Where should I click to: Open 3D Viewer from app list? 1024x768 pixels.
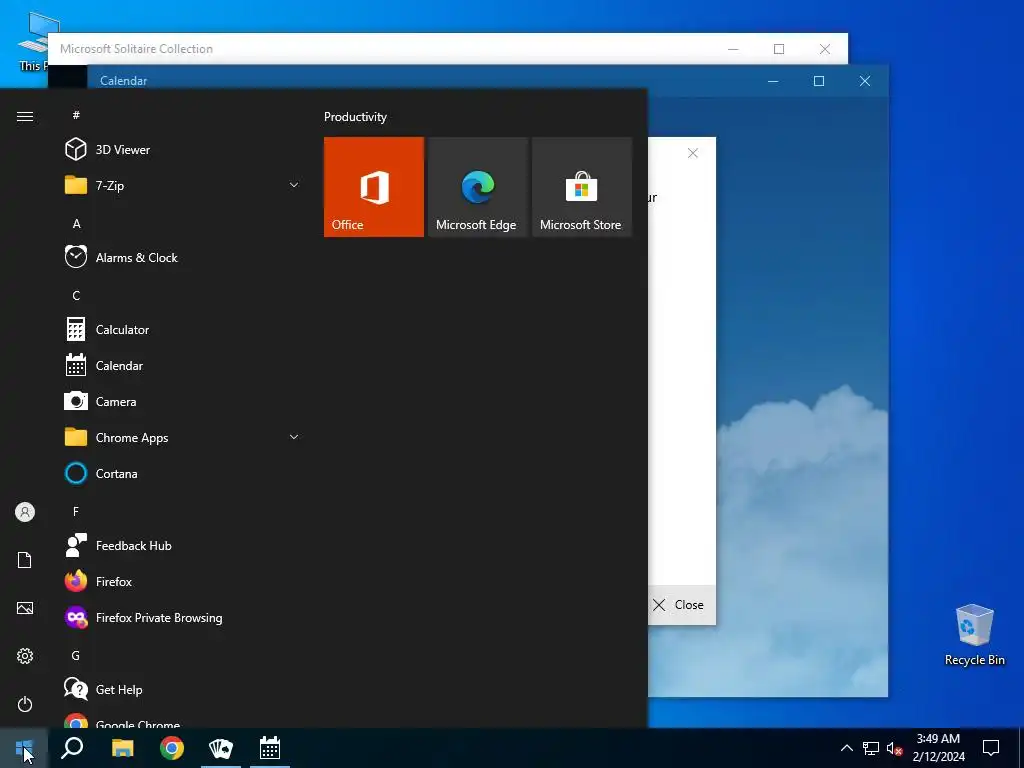183,150
